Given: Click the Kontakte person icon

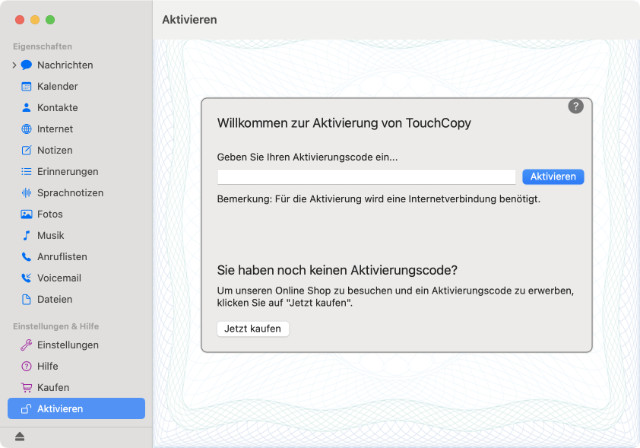Looking at the screenshot, I should click(27, 108).
